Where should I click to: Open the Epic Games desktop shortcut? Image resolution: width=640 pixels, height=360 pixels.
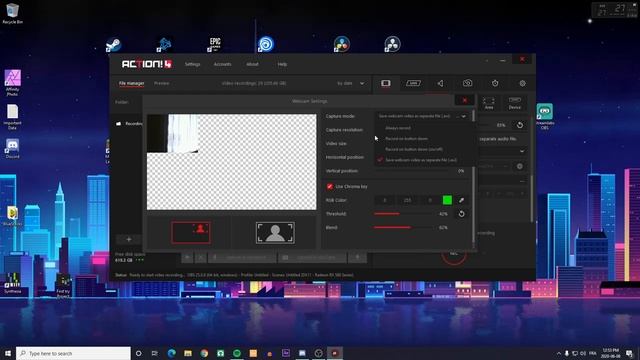(x=215, y=44)
